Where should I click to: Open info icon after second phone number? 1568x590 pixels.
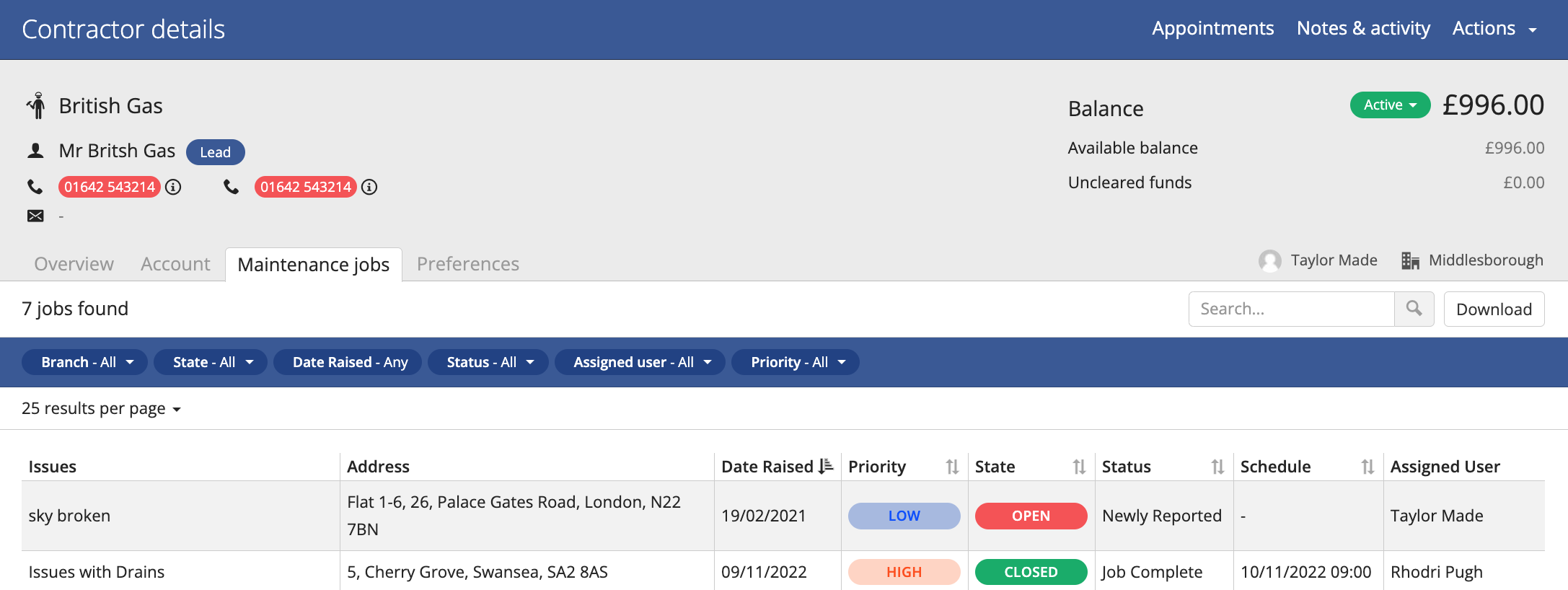pos(369,187)
